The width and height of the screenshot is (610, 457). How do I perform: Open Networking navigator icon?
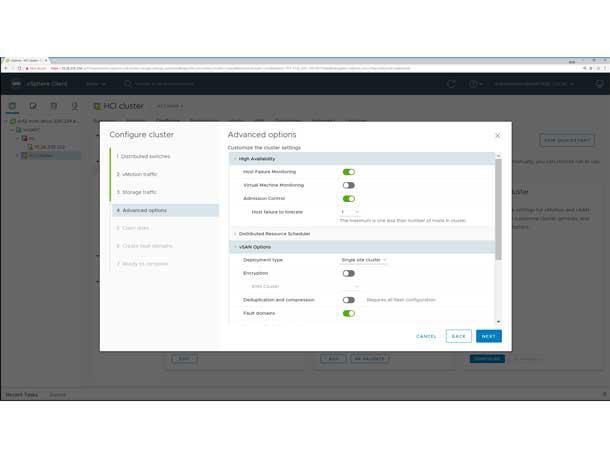(75, 106)
